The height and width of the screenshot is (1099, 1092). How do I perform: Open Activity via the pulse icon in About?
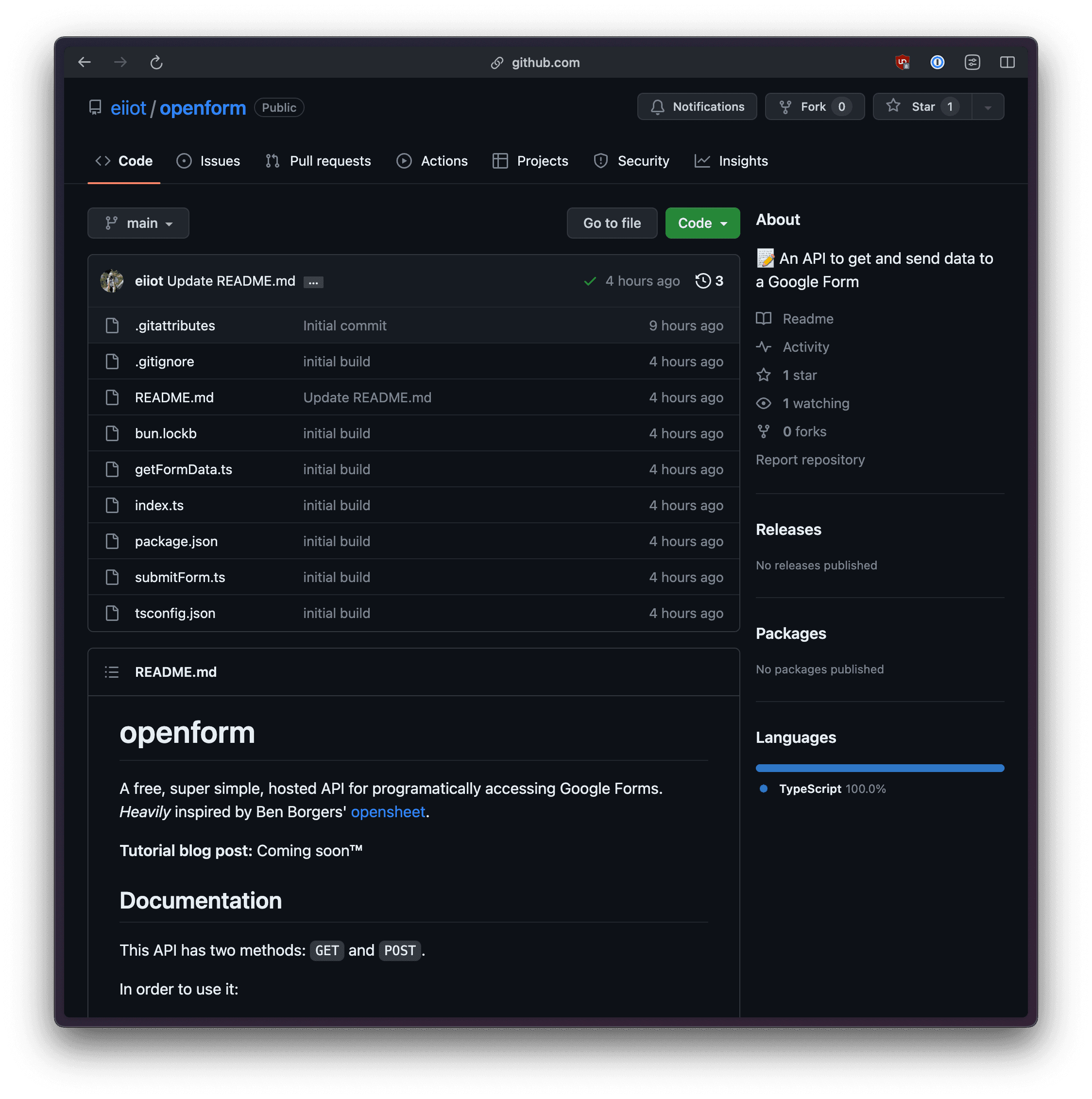(x=765, y=347)
